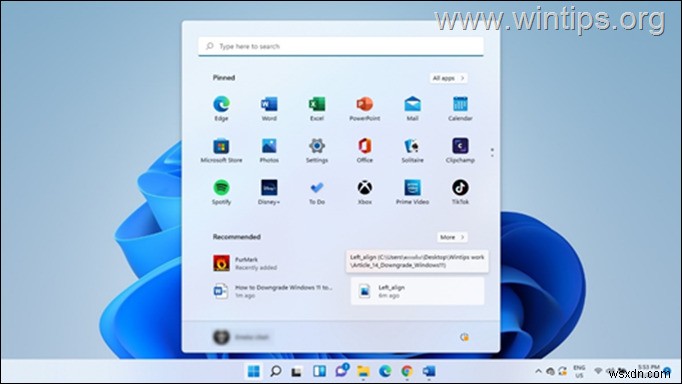The height and width of the screenshot is (384, 682).
Task: Open Settings from pinned apps
Action: point(317,150)
